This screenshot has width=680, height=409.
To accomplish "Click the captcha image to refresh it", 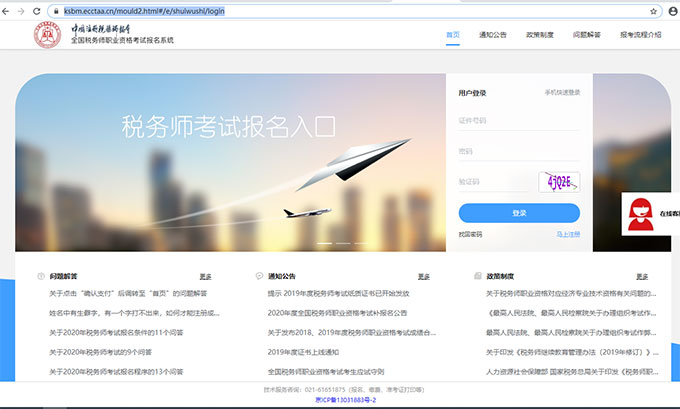I will [x=558, y=182].
